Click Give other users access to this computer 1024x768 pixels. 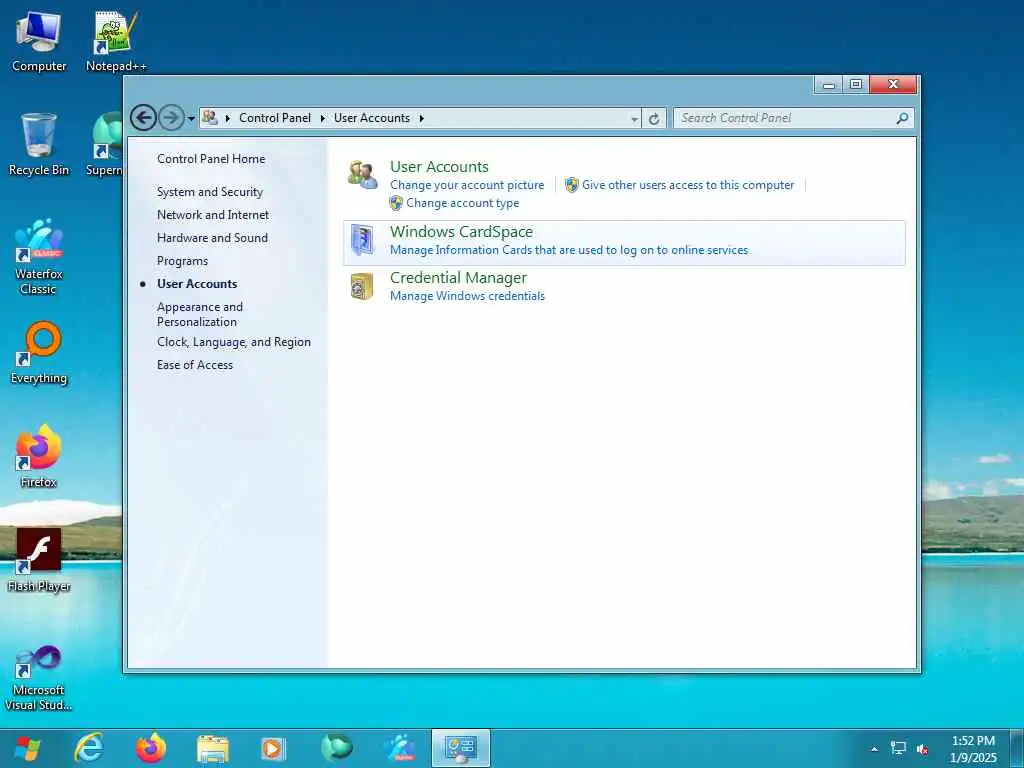tap(688, 185)
